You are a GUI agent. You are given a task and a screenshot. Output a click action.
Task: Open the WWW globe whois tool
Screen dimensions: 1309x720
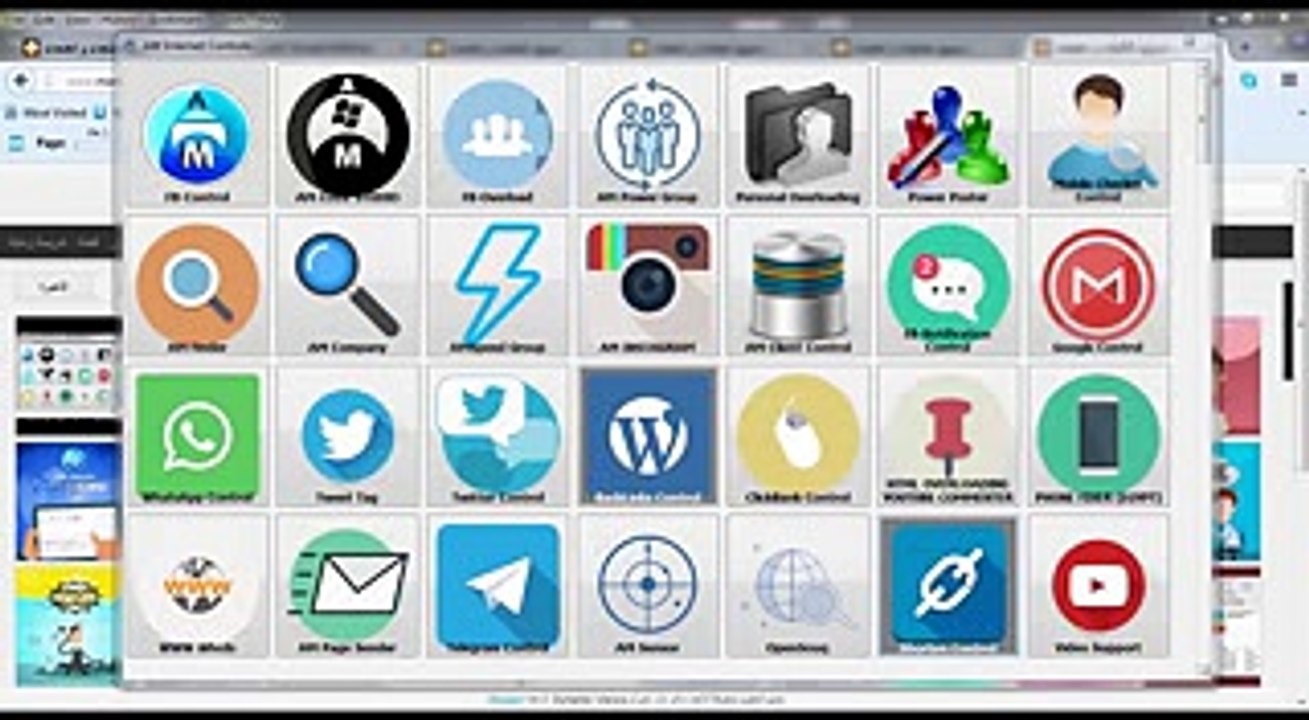point(197,585)
